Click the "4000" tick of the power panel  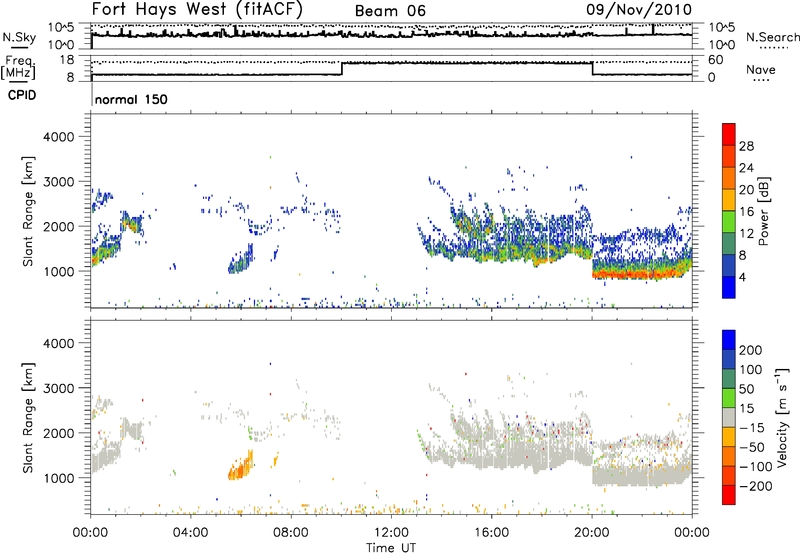59,137
